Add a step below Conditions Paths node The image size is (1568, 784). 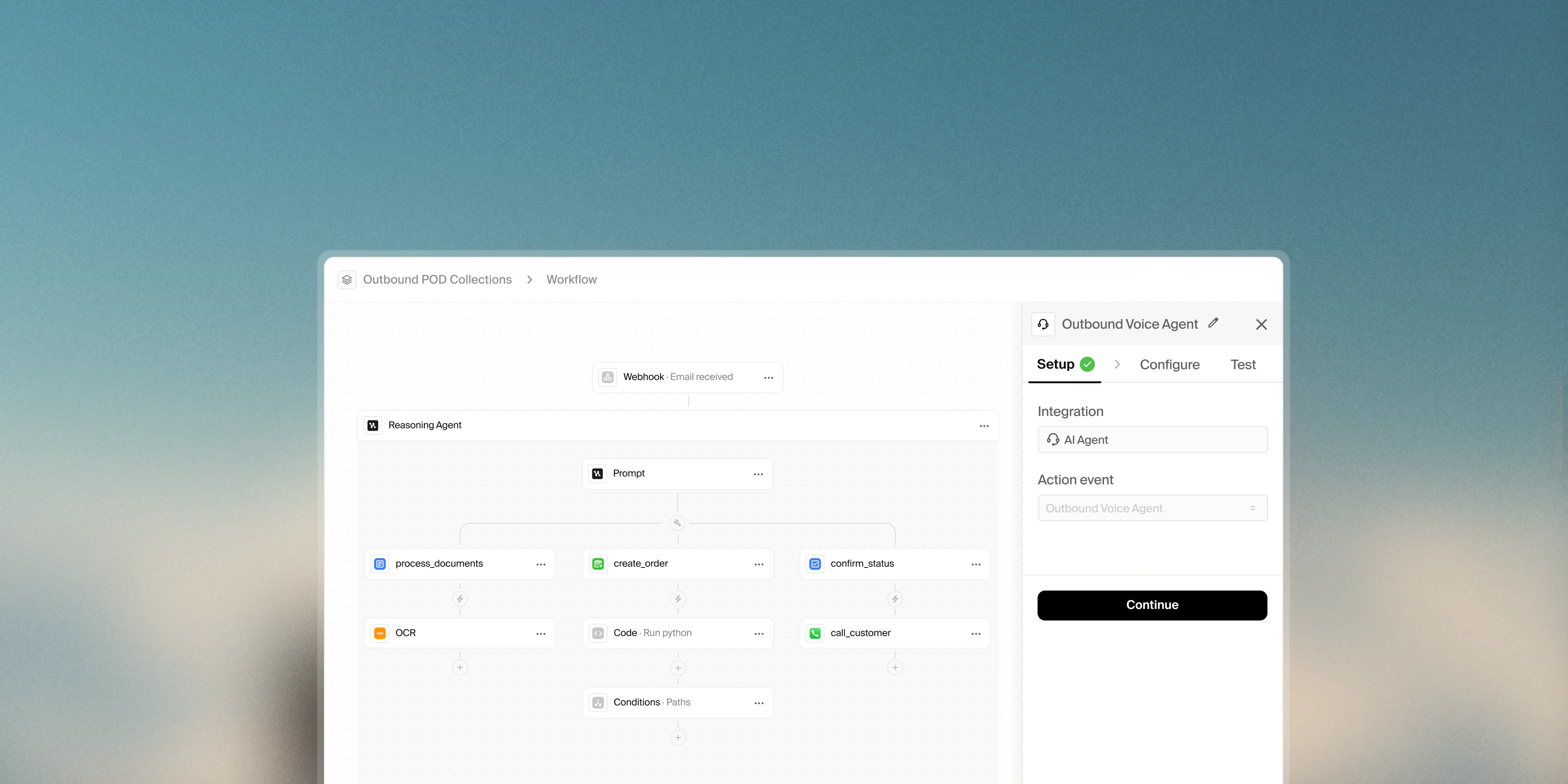coord(678,737)
